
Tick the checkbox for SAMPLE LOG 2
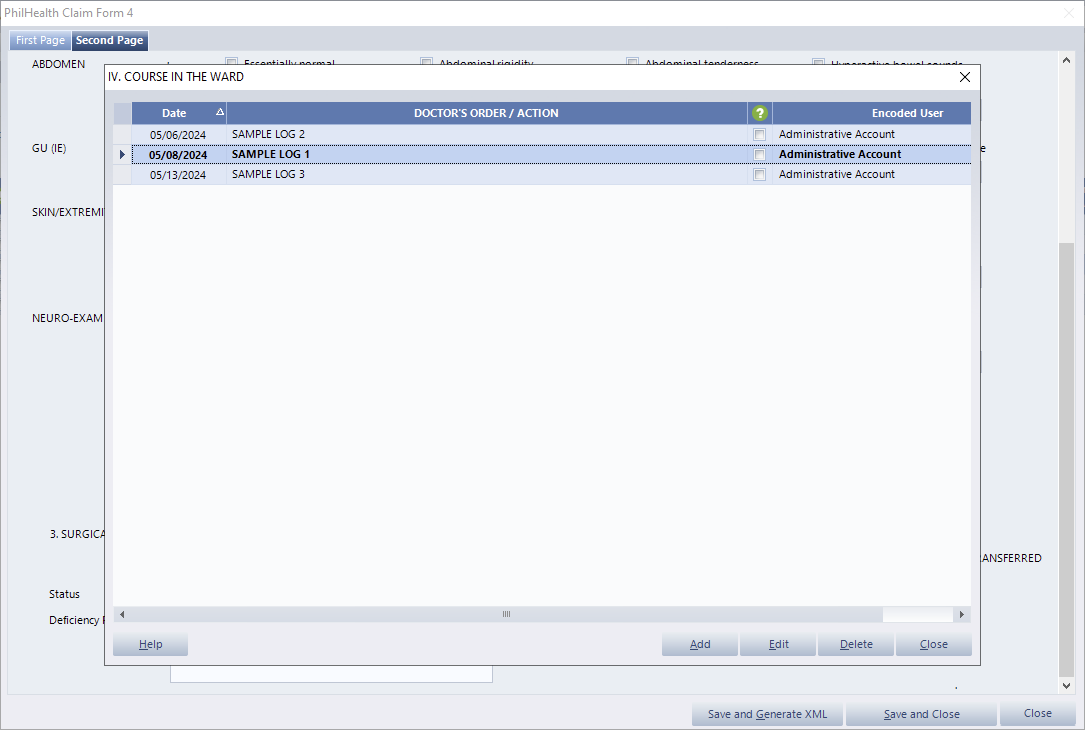(760, 134)
